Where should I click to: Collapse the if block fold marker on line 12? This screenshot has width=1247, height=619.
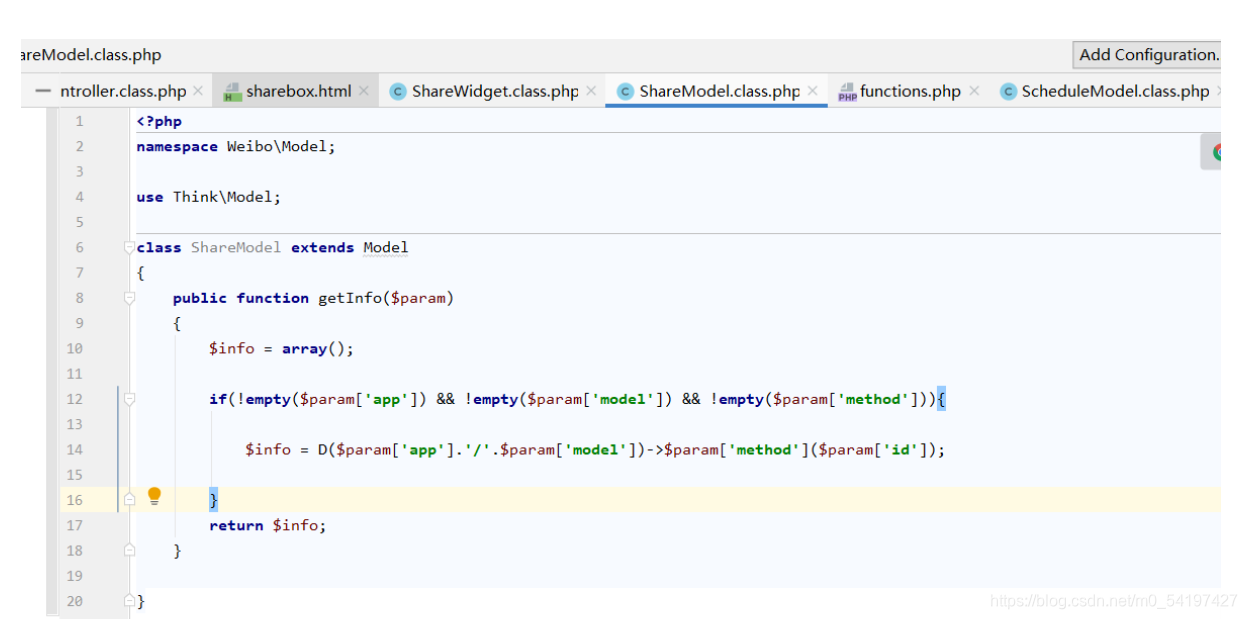(x=129, y=399)
